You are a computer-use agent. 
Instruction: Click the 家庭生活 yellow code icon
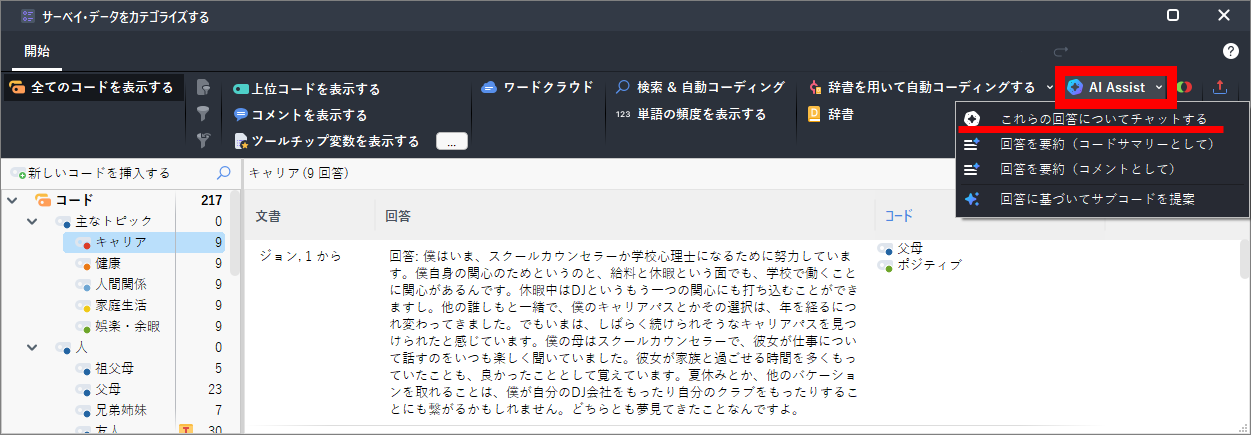84,305
